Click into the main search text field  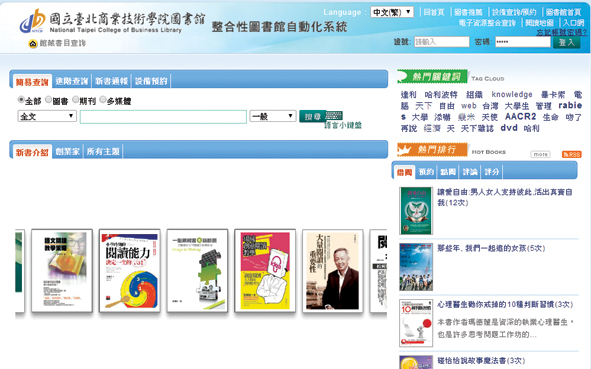[x=163, y=116]
